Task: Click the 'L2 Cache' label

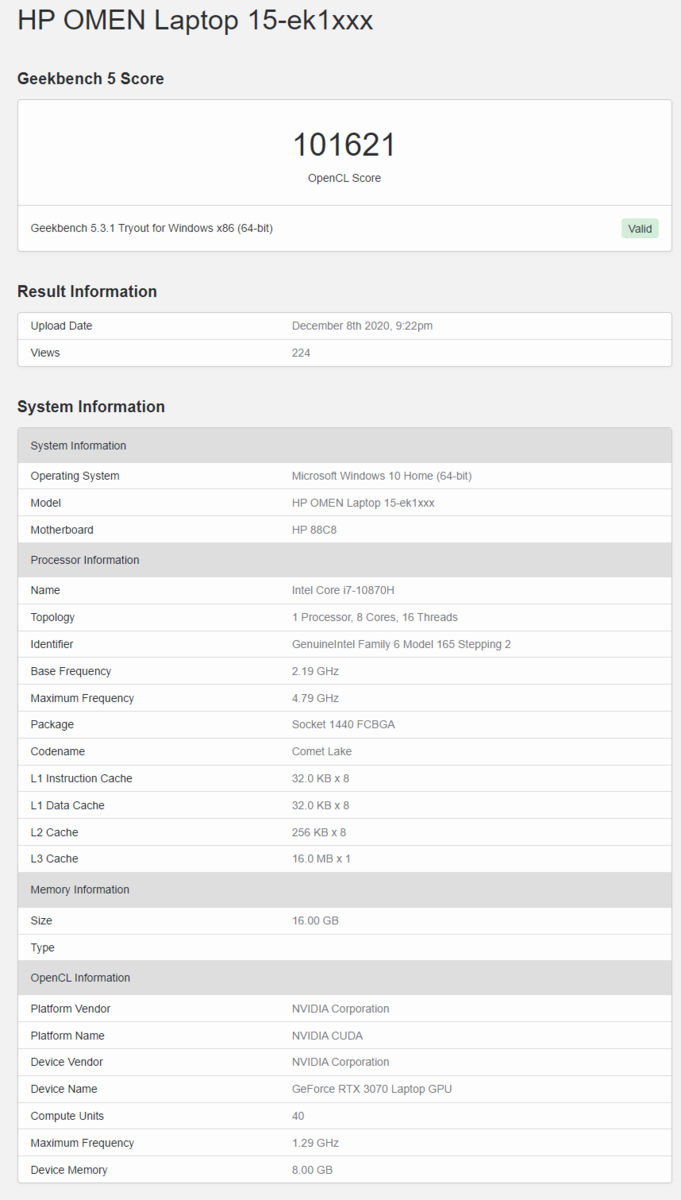Action: [54, 832]
